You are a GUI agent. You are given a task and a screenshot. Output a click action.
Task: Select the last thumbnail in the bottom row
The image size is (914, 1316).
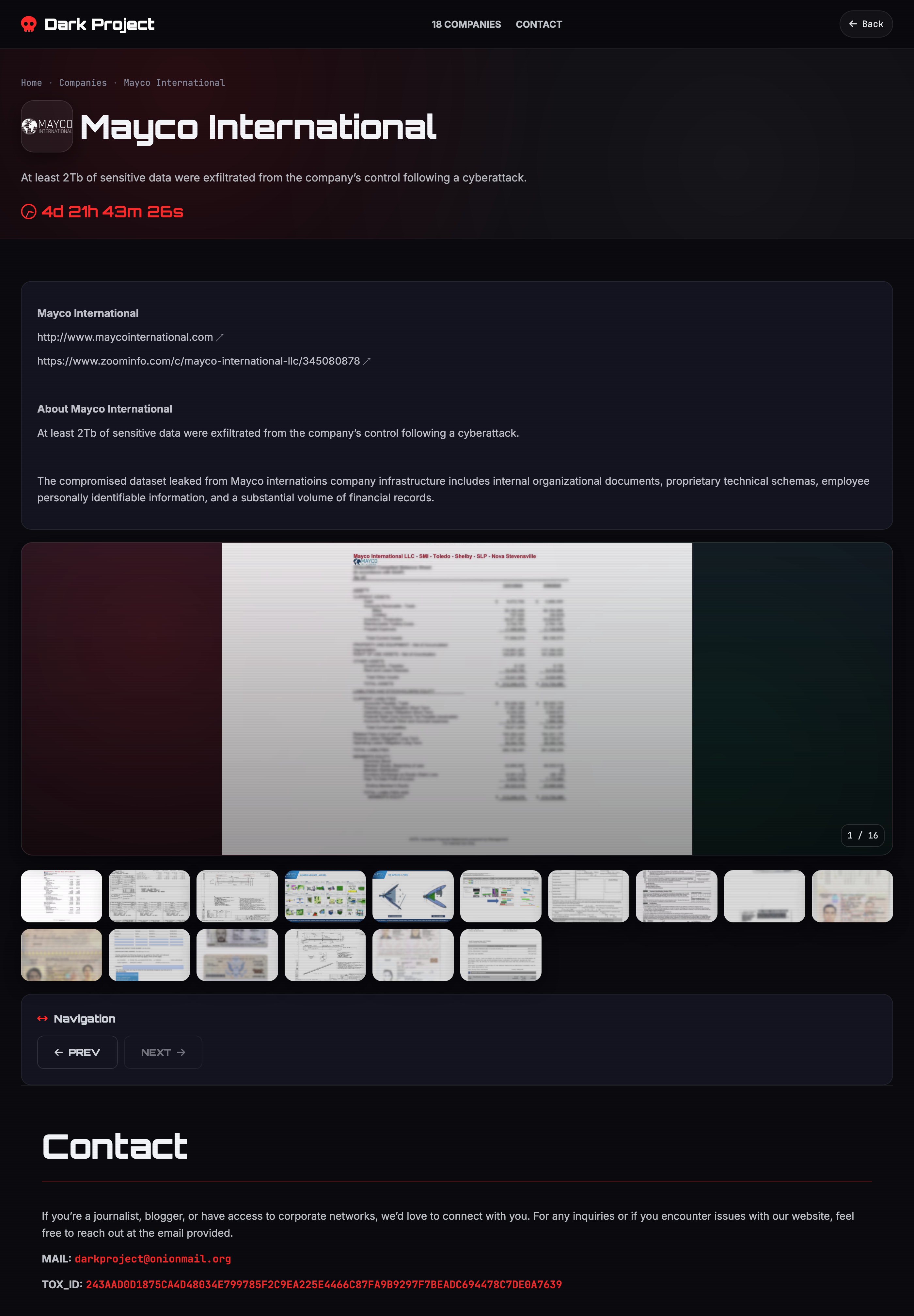(501, 955)
